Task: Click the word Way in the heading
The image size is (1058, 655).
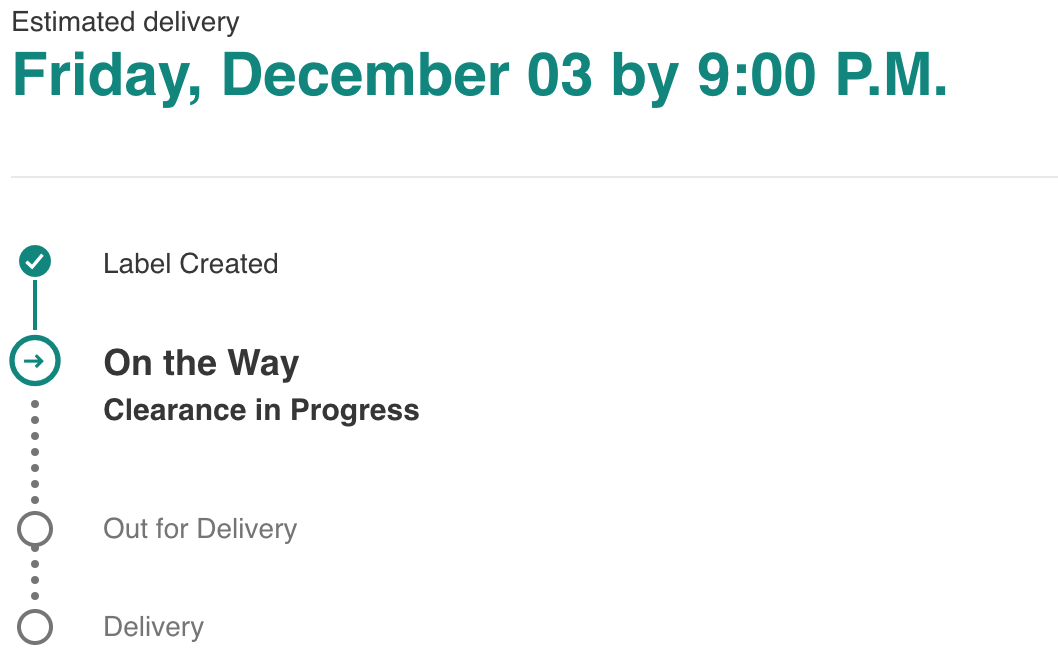Action: click(263, 363)
